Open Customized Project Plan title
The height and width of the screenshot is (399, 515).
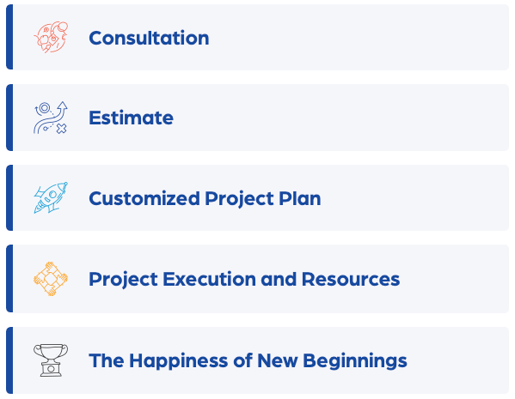tap(205, 199)
